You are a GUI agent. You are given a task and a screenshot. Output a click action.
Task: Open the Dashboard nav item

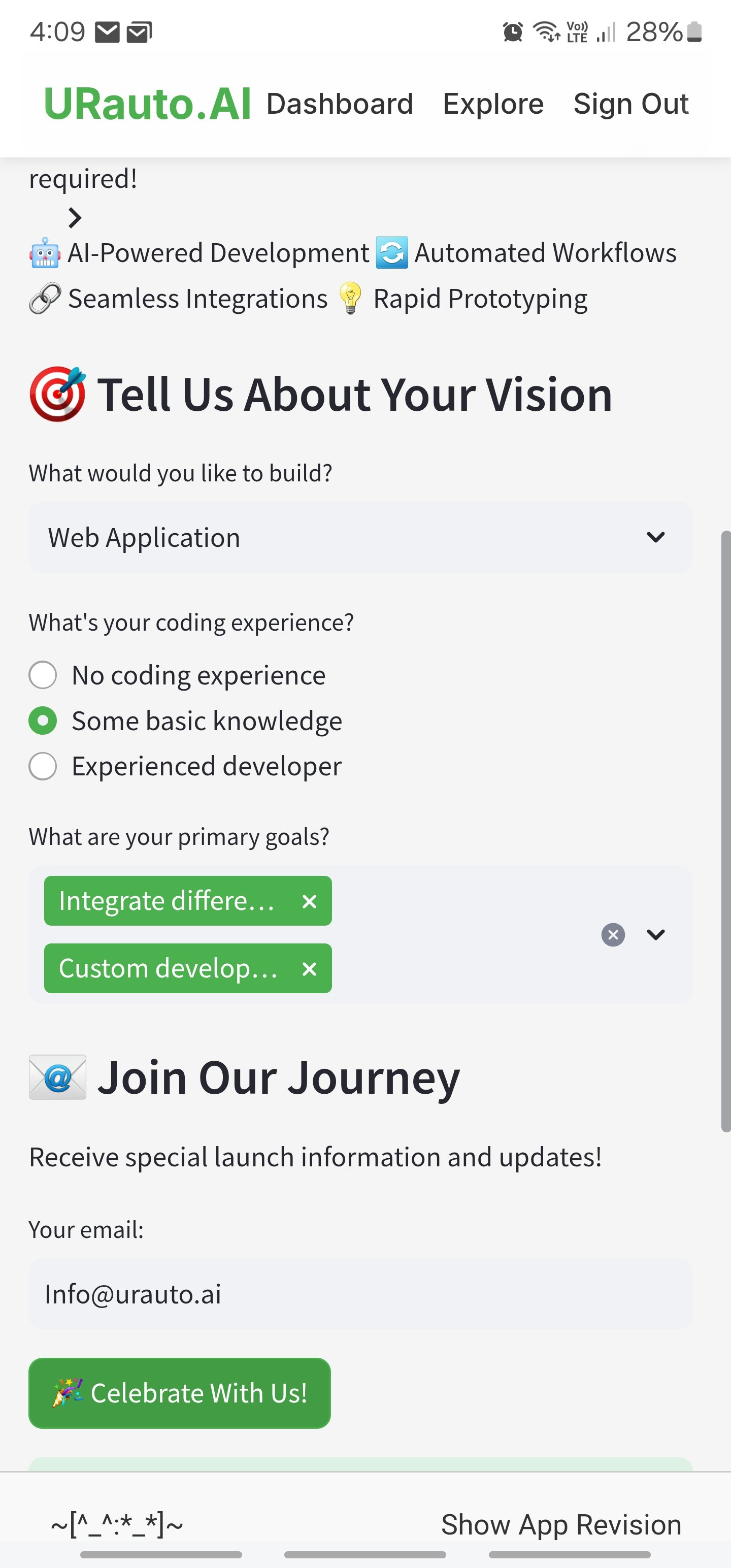(x=340, y=104)
